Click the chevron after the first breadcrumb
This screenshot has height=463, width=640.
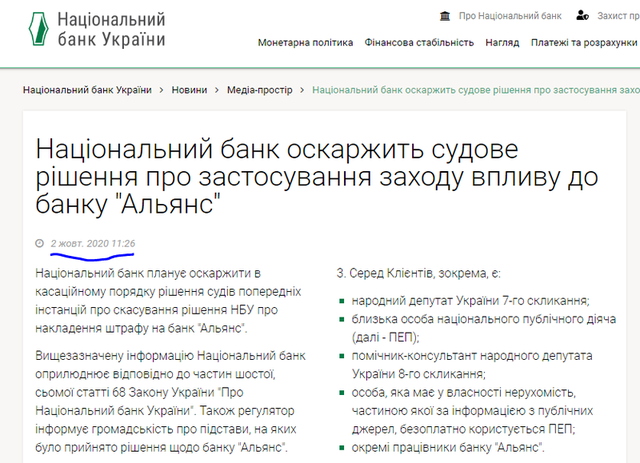click(161, 90)
